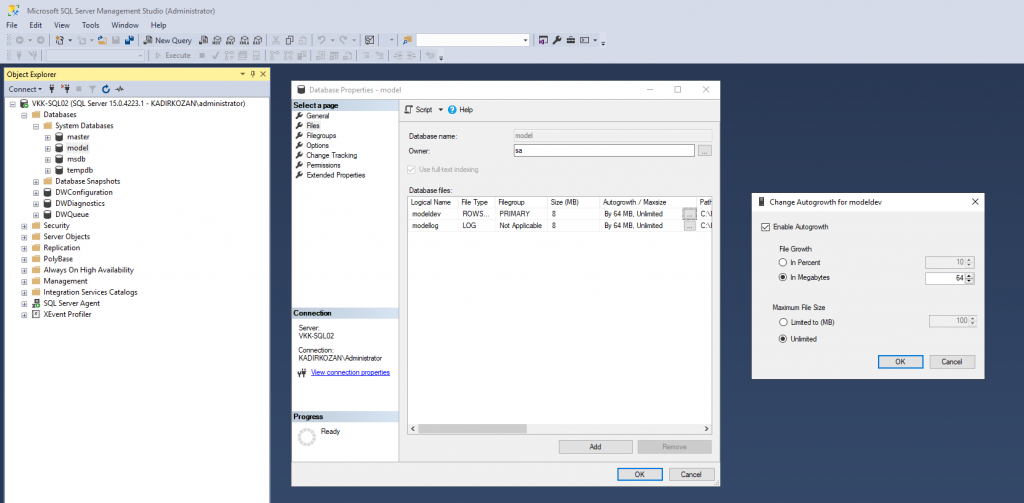
Task: Increase the In Megabytes spinner value
Action: pos(970,275)
